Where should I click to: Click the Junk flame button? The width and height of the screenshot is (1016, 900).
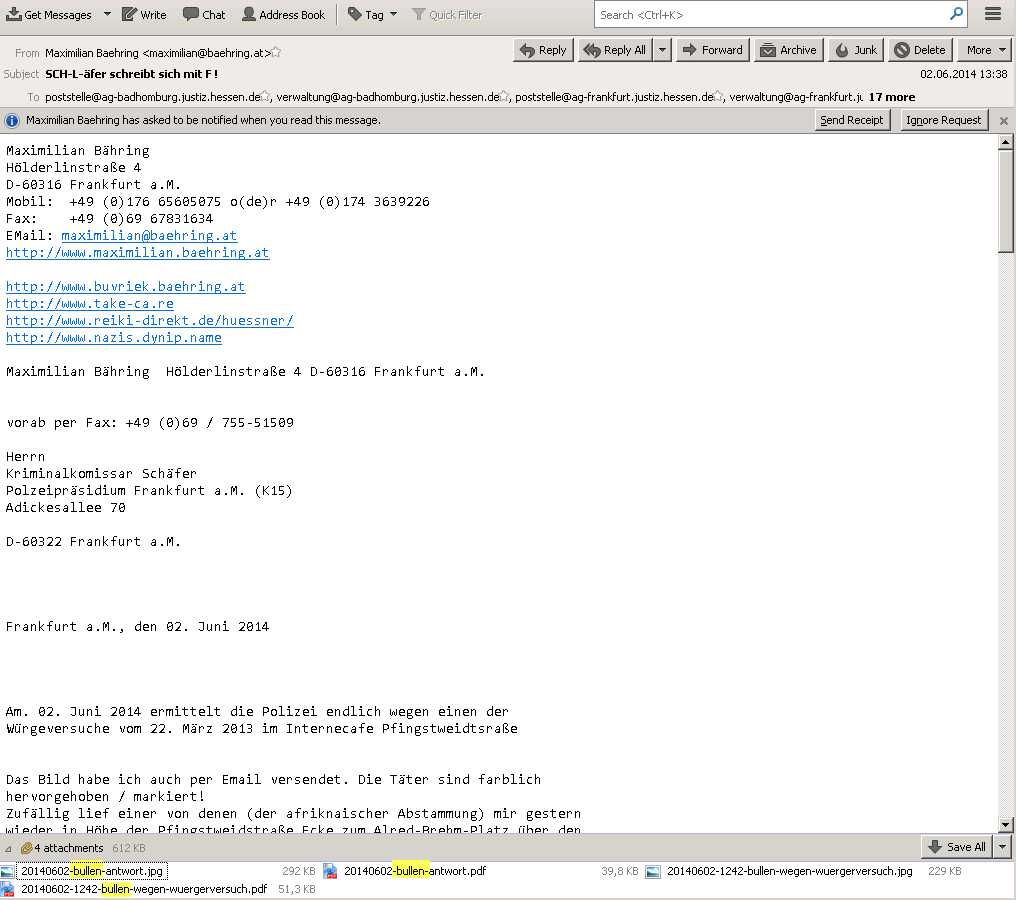[855, 50]
